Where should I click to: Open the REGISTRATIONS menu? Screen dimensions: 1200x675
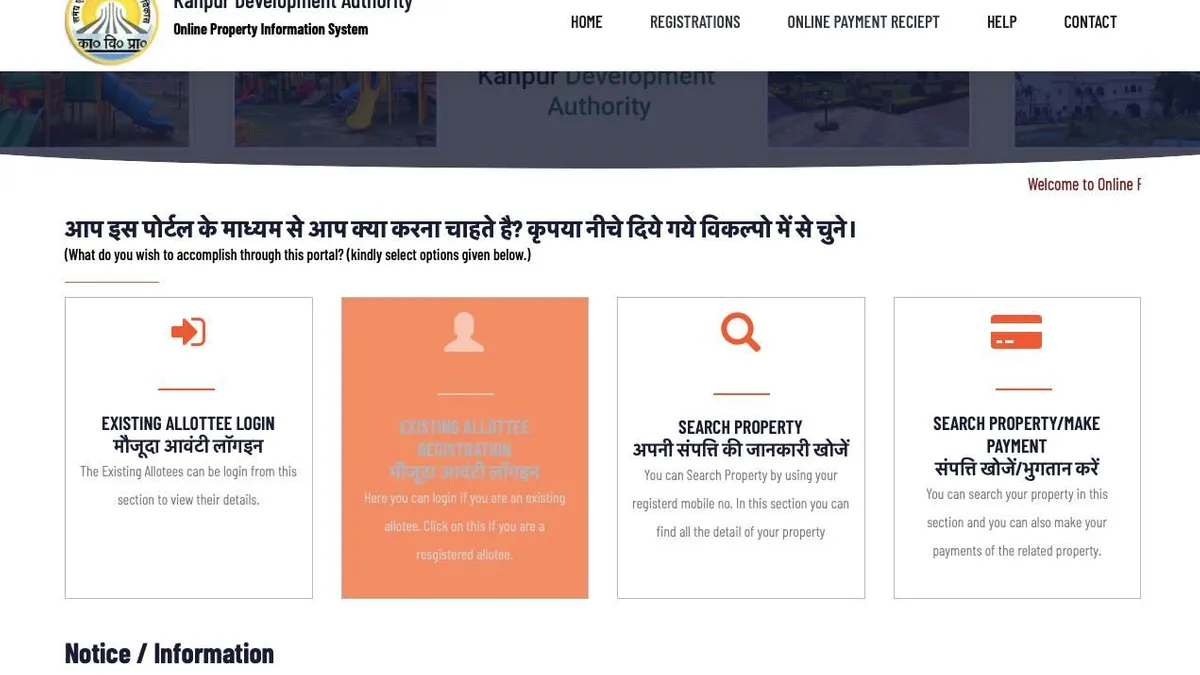[695, 22]
